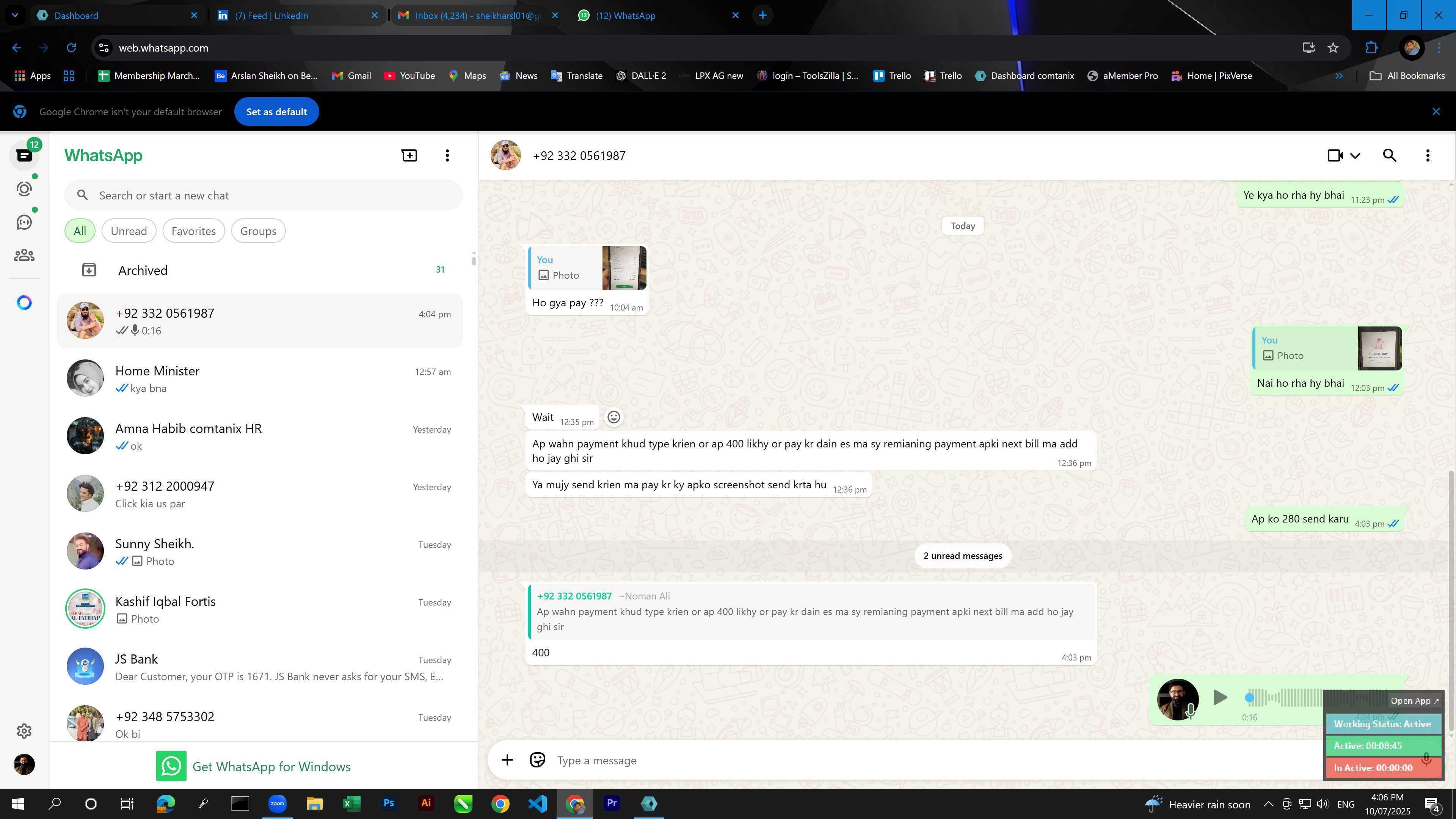Image resolution: width=1456 pixels, height=819 pixels.
Task: Reload the WhatsApp page
Action: [x=71, y=48]
